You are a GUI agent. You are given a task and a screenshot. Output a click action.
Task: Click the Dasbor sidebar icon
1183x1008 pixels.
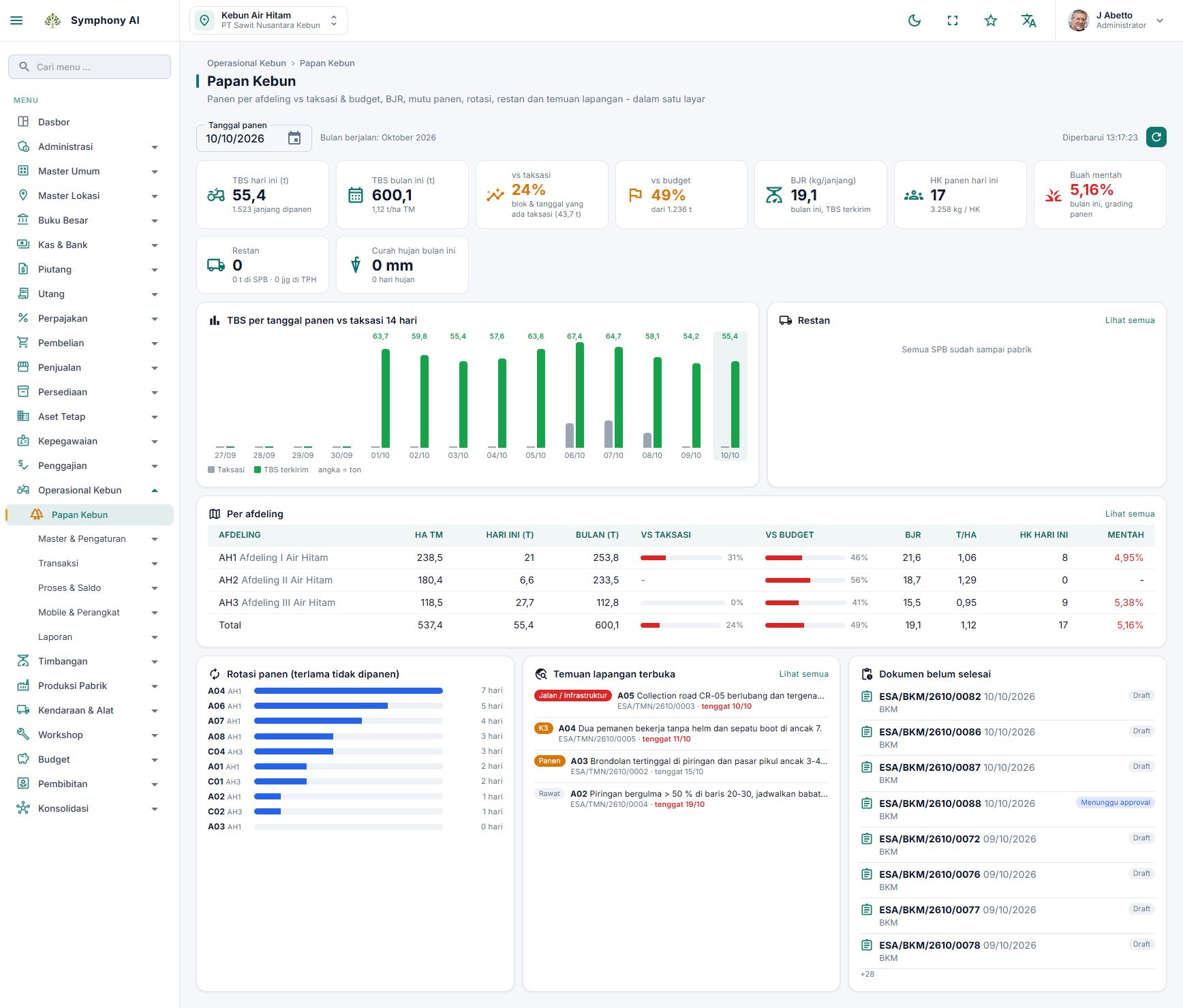[23, 122]
